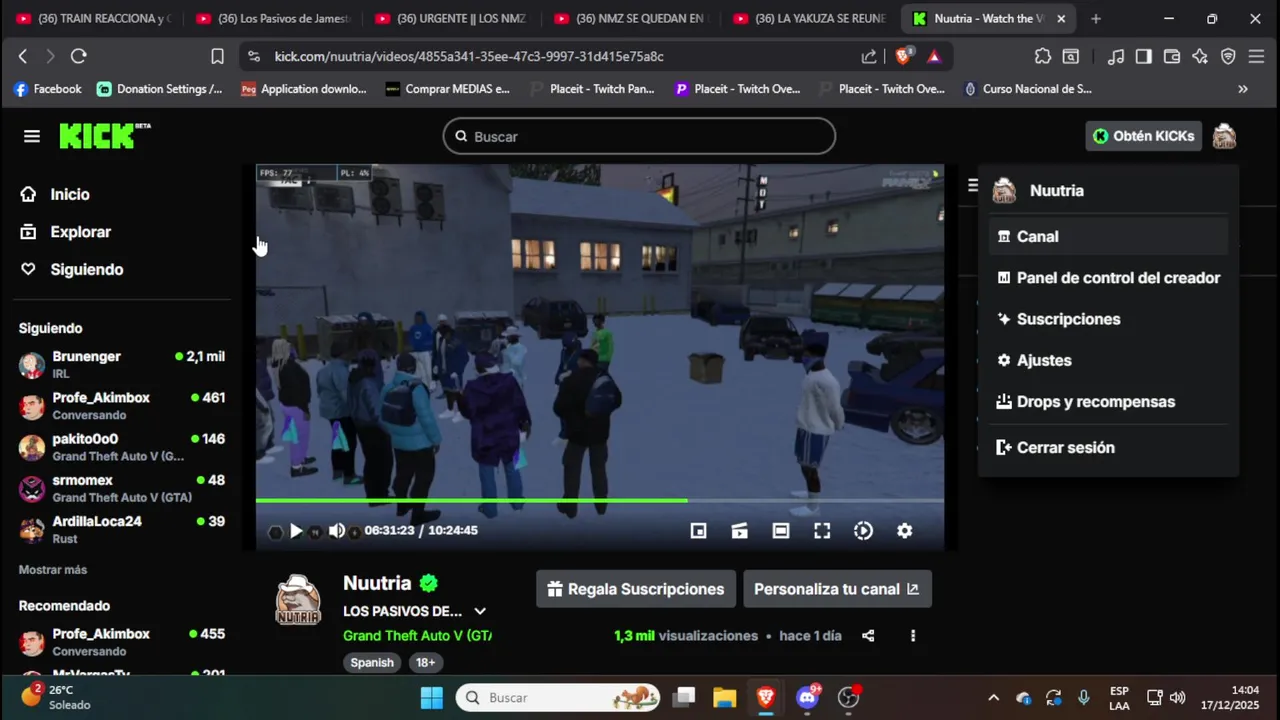Click the Spanish language tag

pyautogui.click(x=372, y=662)
